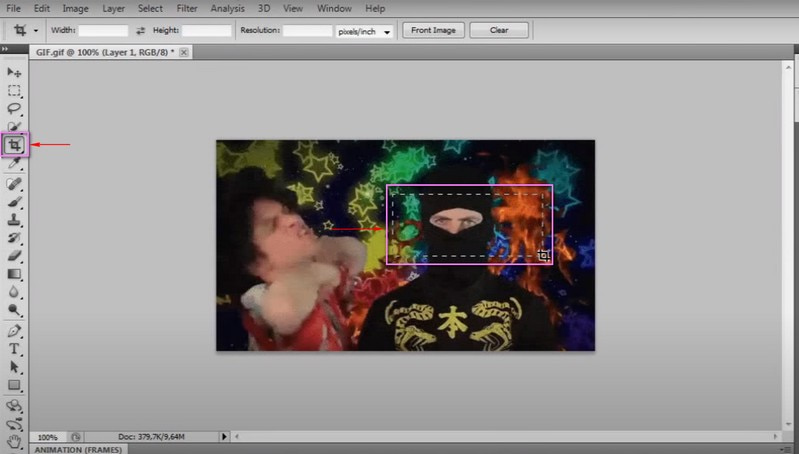Image resolution: width=799 pixels, height=454 pixels.
Task: Select the Move tool
Action: (14, 72)
